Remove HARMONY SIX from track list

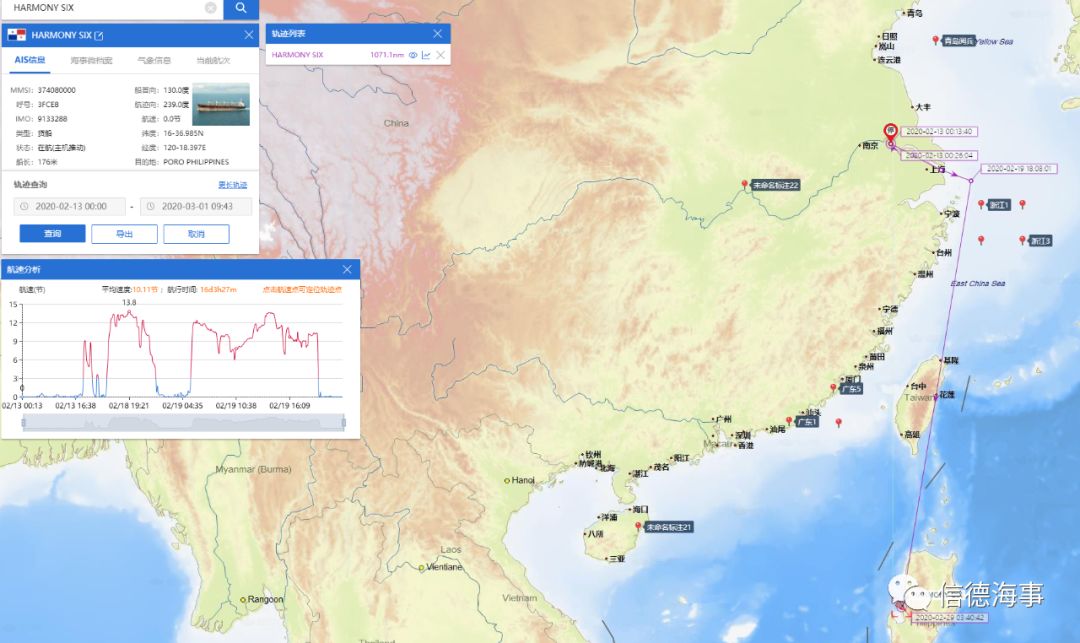tap(440, 55)
